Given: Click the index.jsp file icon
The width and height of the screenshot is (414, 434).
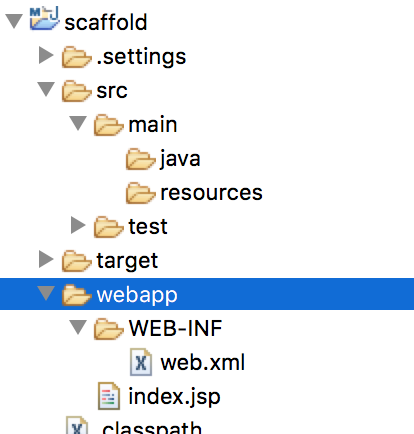Looking at the screenshot, I should [x=109, y=396].
